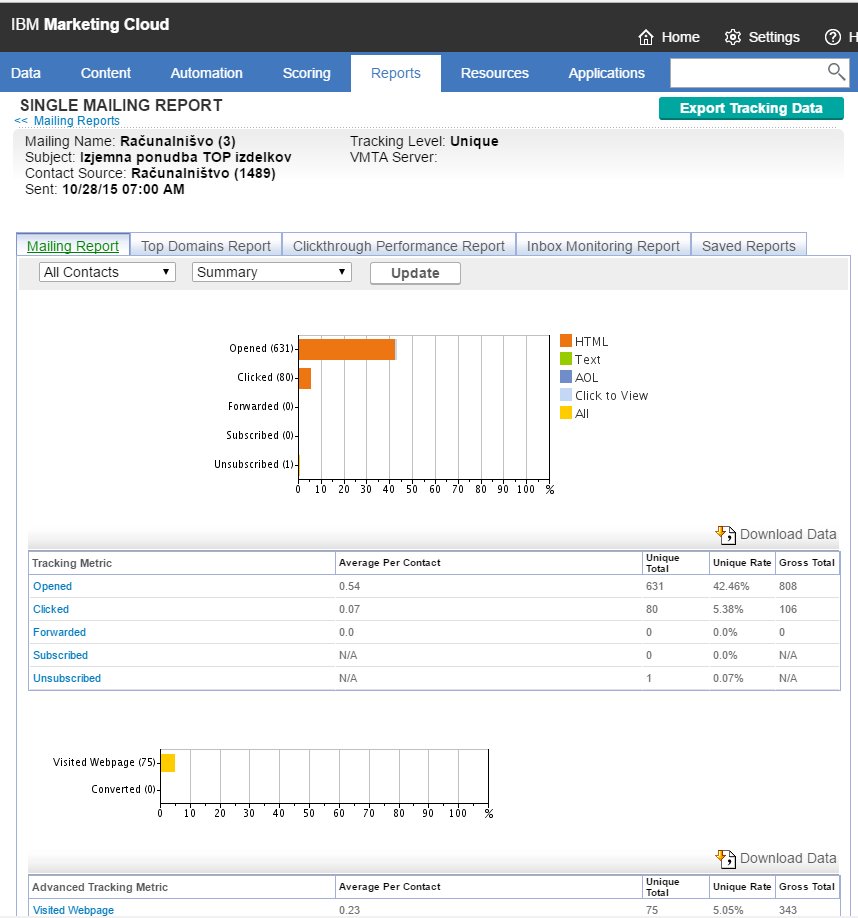
Task: Click the 5.05% unique rate cell
Action: (x=728, y=910)
